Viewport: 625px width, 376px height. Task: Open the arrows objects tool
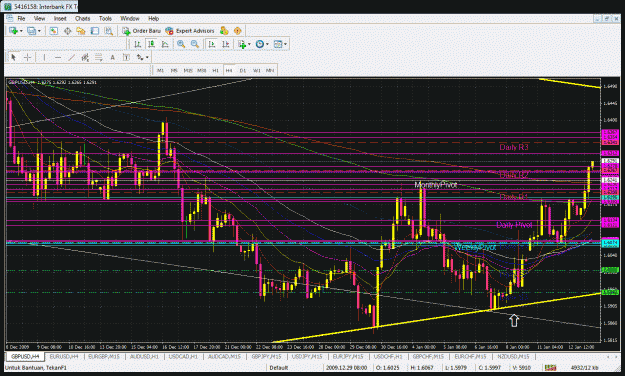click(140, 57)
